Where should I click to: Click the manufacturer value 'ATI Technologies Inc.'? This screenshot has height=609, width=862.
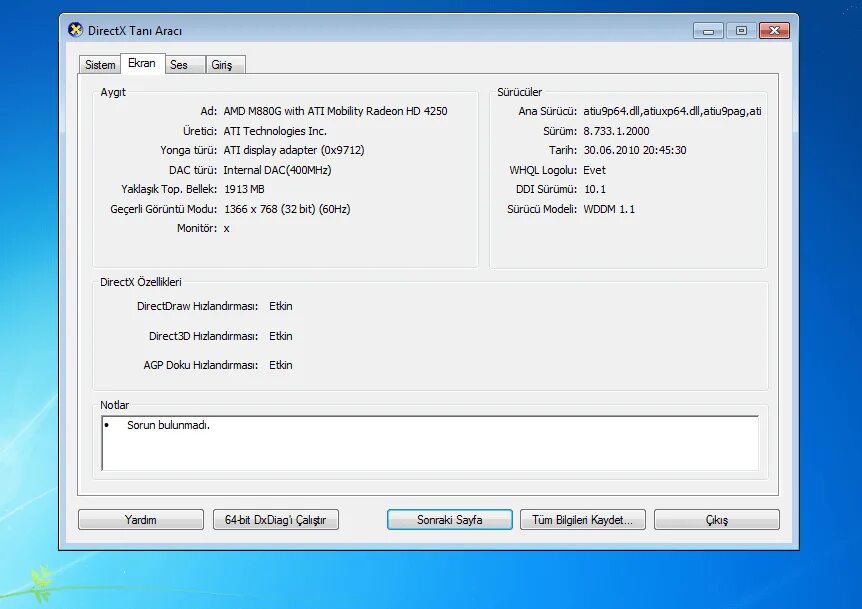275,131
